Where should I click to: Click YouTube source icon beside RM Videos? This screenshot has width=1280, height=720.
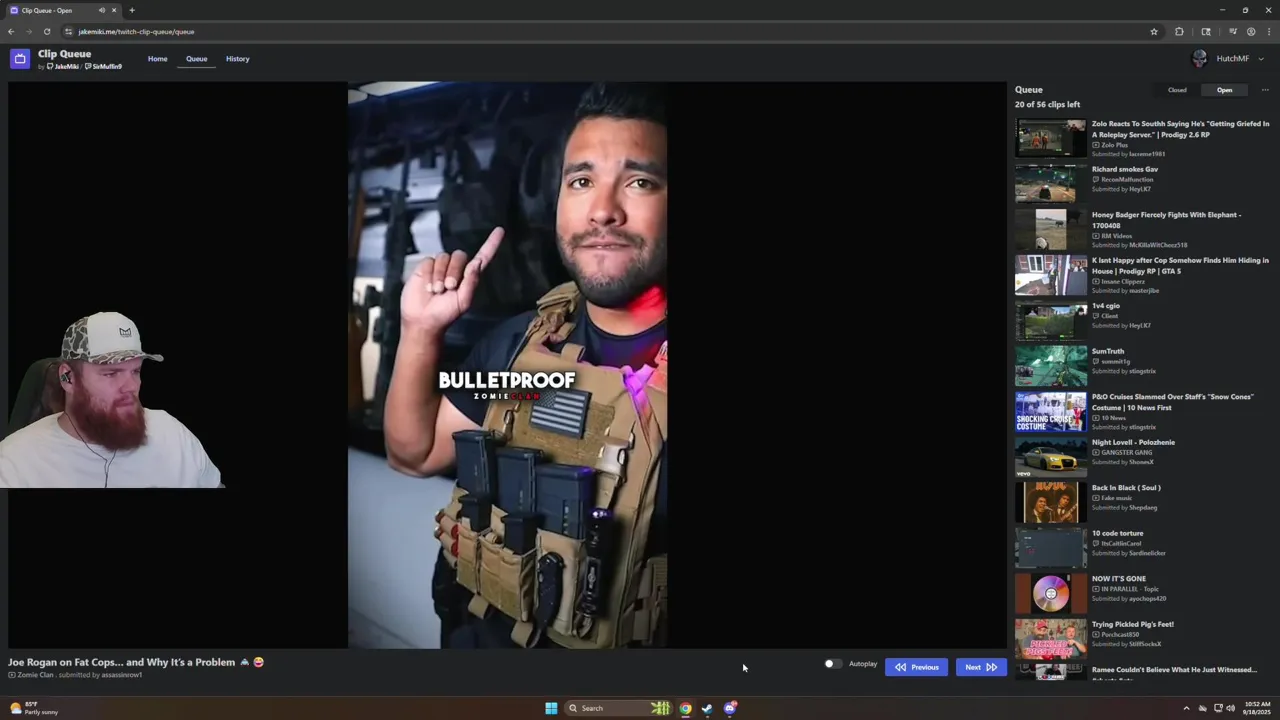[1096, 236]
